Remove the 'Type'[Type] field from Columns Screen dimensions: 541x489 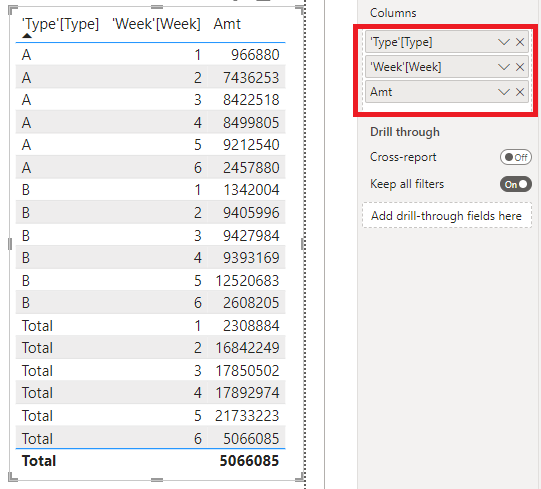(x=520, y=42)
